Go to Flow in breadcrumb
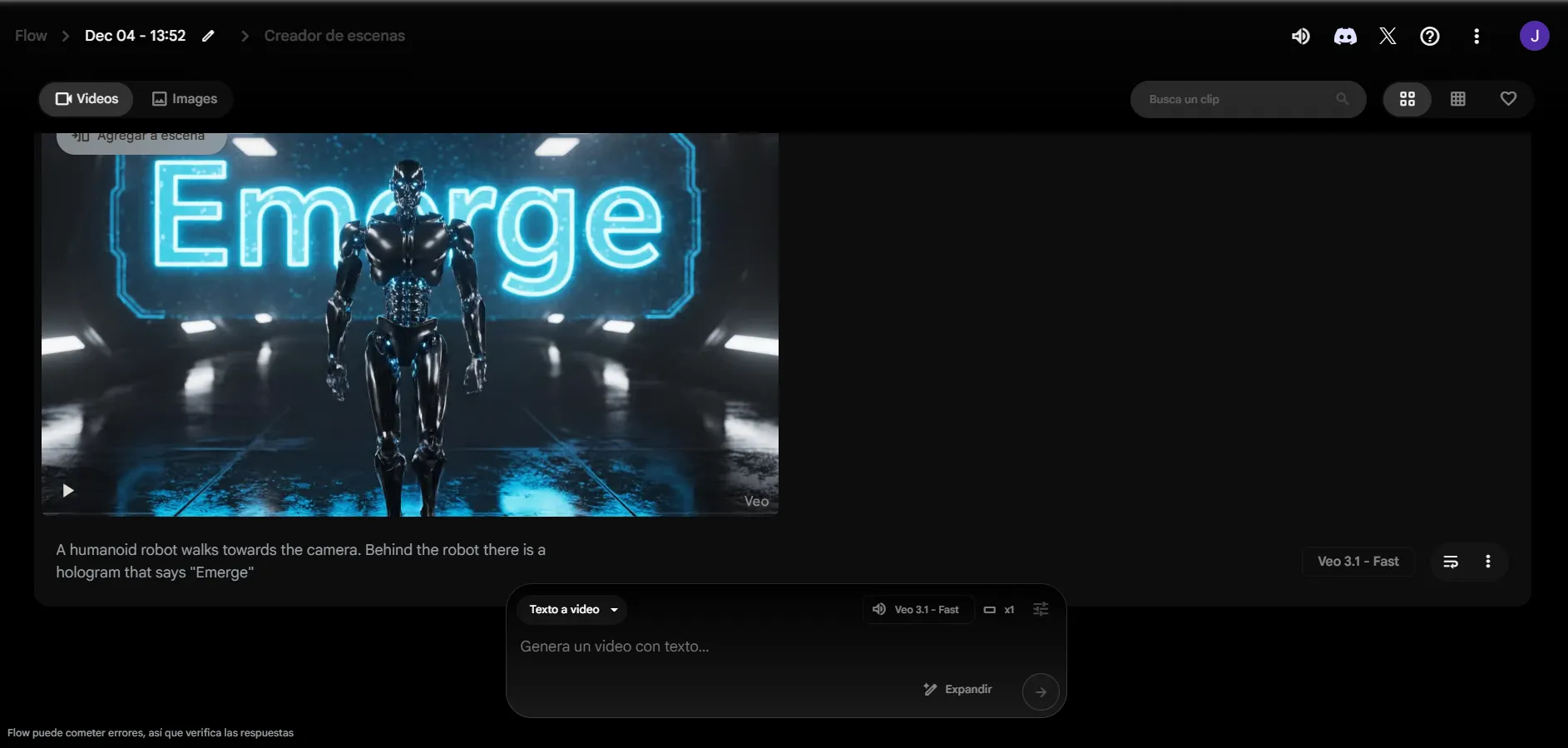Image resolution: width=1568 pixels, height=748 pixels. pyautogui.click(x=31, y=36)
